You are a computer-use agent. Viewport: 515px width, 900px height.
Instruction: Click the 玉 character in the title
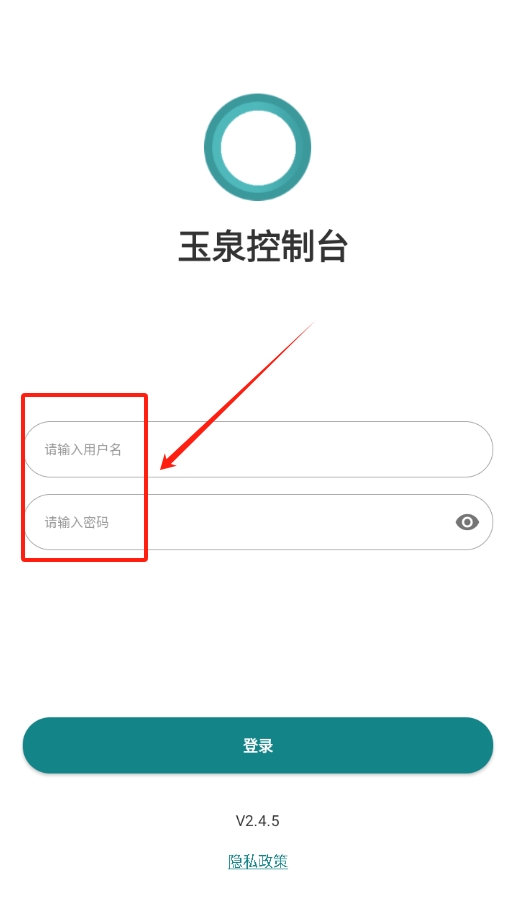click(x=194, y=247)
